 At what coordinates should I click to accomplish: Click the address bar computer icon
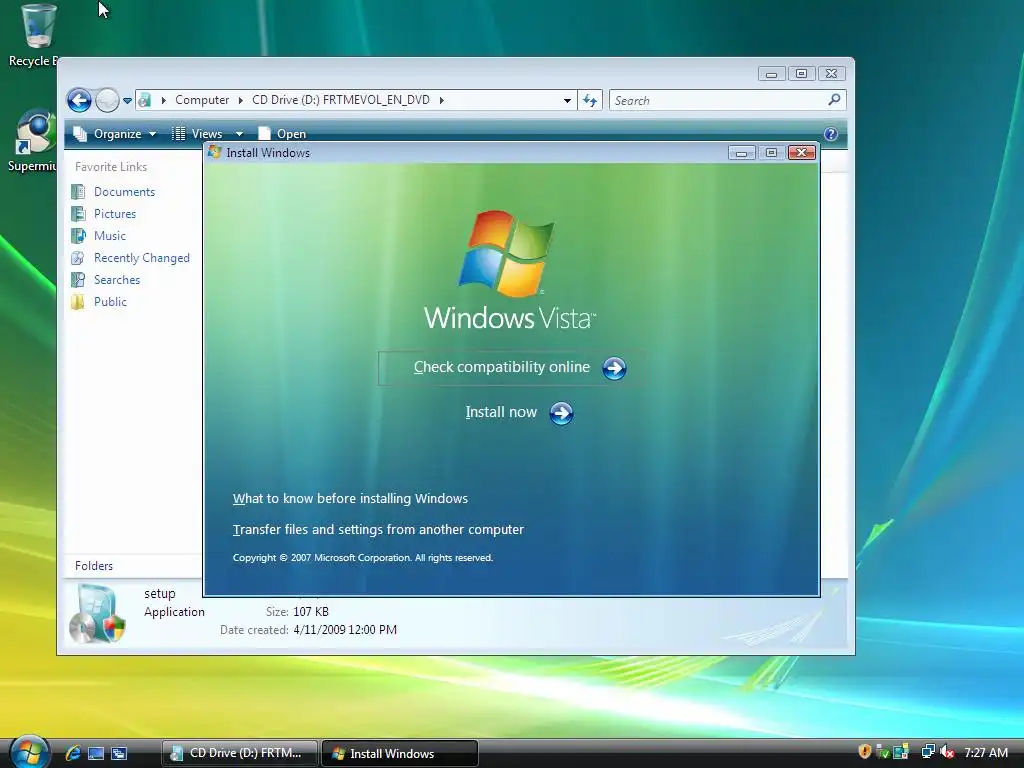[145, 100]
